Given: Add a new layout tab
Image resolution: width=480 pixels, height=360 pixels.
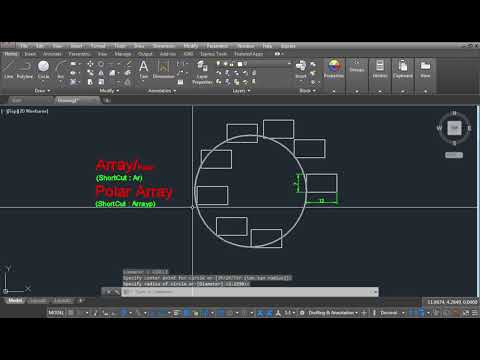Looking at the screenshot, I should coord(80,301).
